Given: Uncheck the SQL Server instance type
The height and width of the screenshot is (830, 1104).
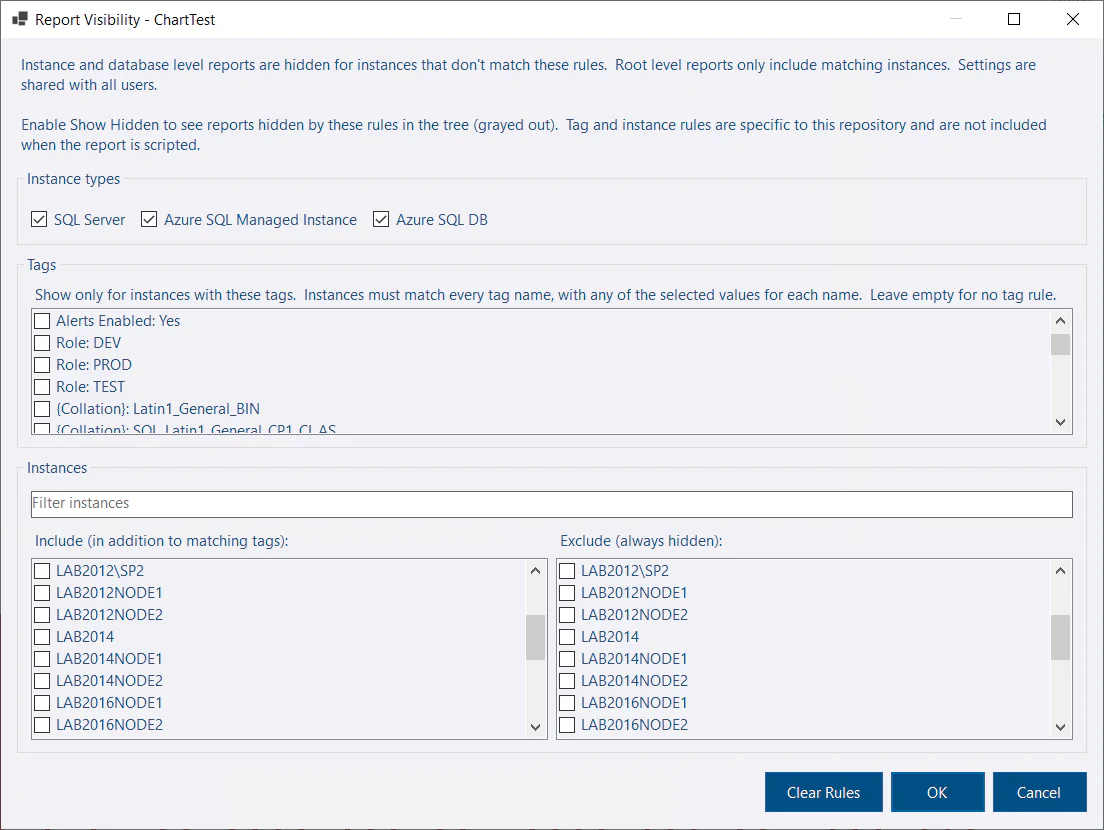Looking at the screenshot, I should pyautogui.click(x=39, y=220).
